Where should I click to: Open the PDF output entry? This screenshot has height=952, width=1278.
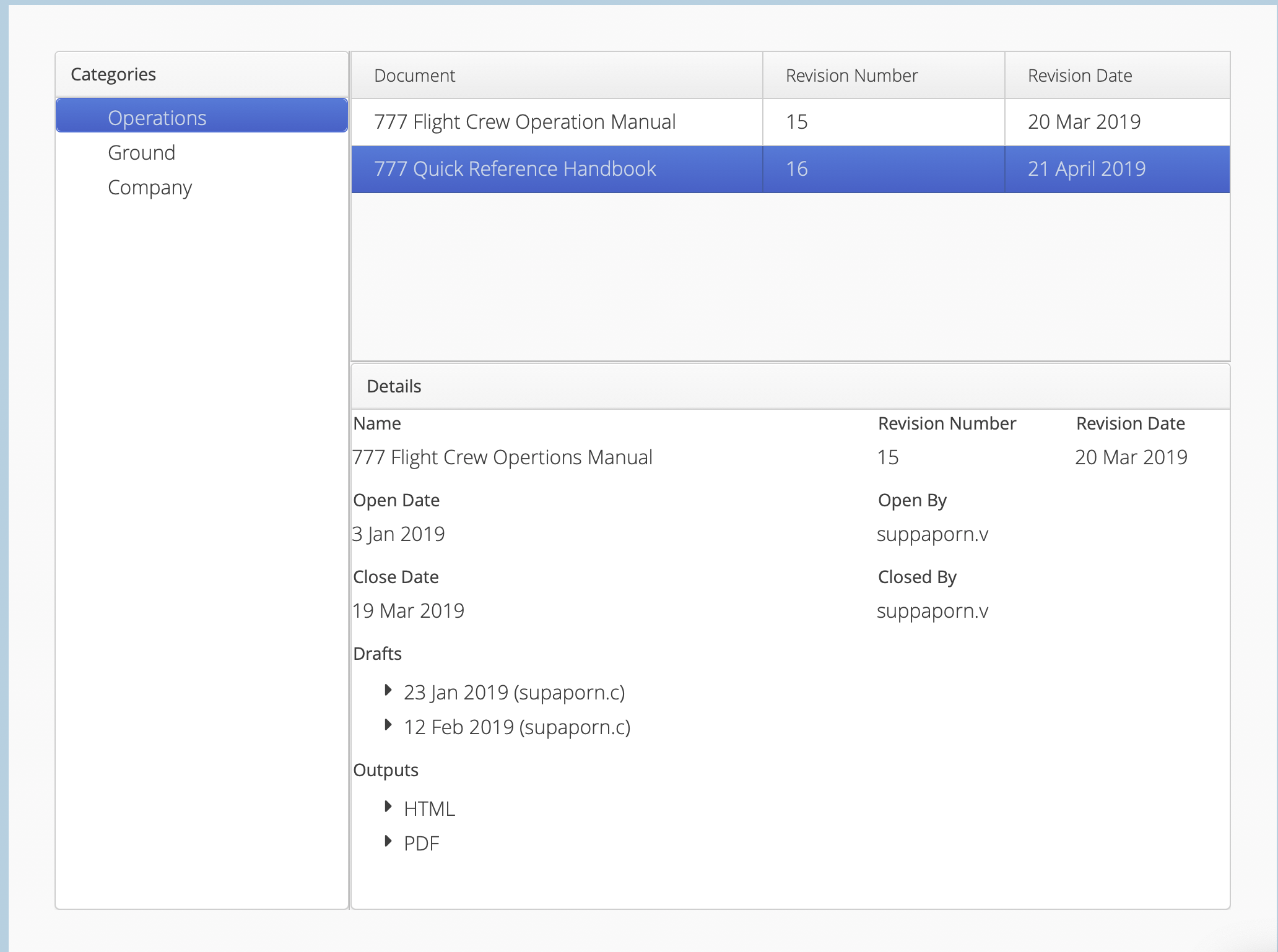421,843
